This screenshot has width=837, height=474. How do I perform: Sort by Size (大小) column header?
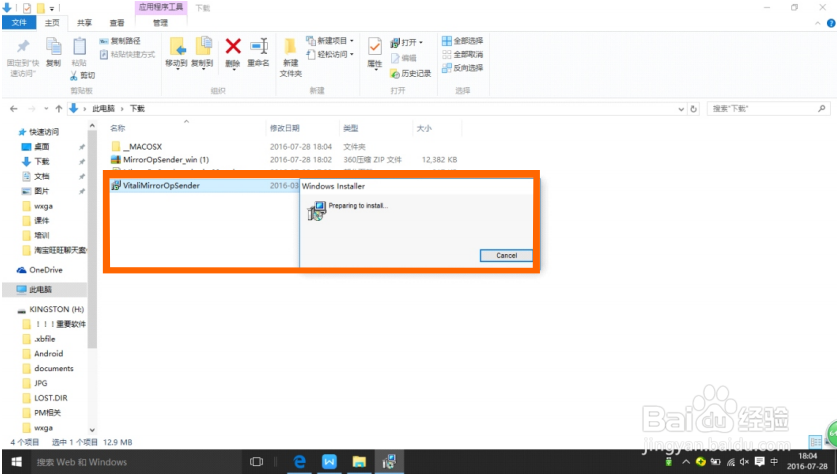424,128
